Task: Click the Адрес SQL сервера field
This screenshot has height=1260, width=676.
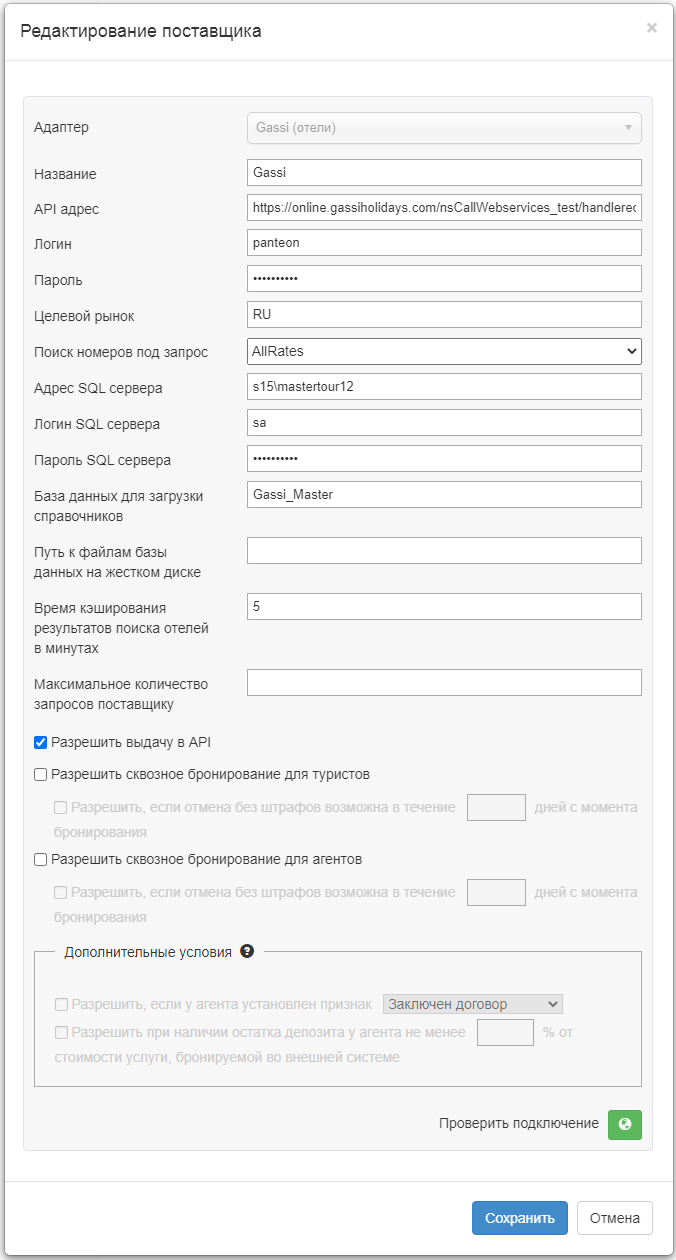Action: [444, 387]
